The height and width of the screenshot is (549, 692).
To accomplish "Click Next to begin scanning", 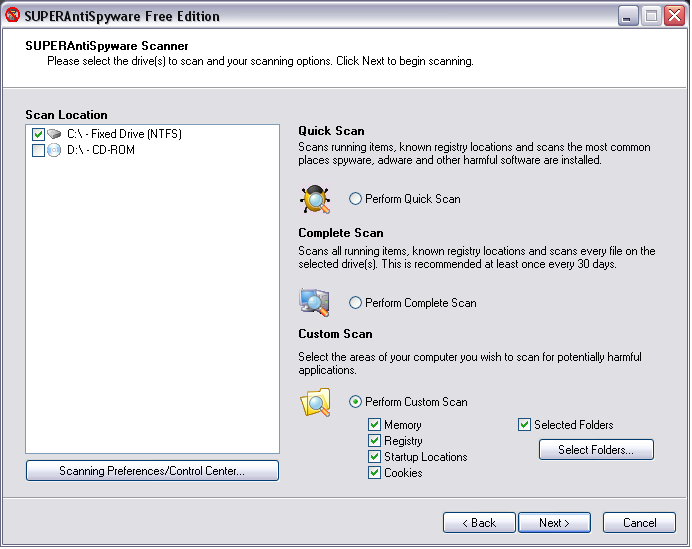I will [554, 523].
